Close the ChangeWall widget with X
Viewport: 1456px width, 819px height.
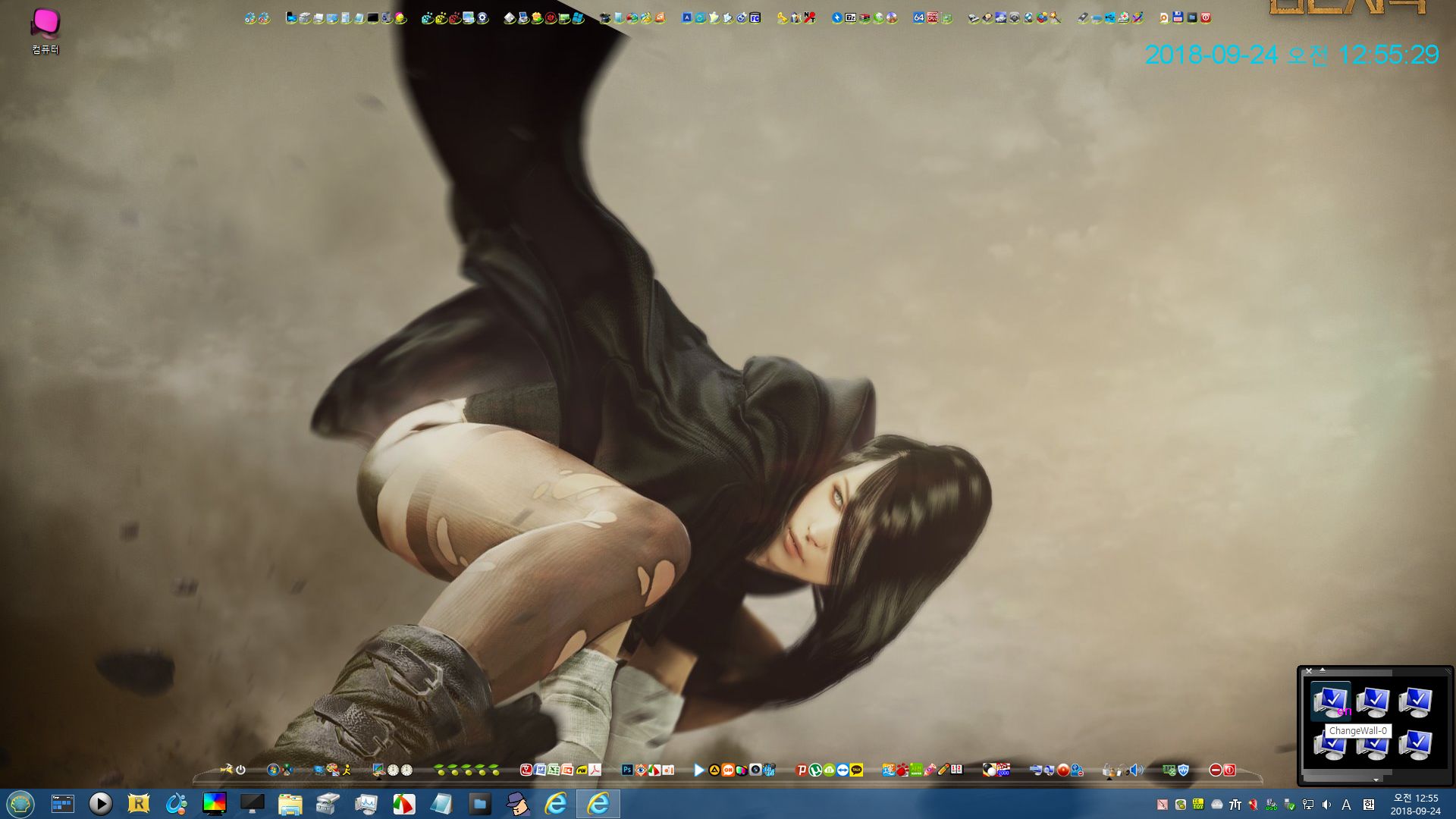point(1309,671)
